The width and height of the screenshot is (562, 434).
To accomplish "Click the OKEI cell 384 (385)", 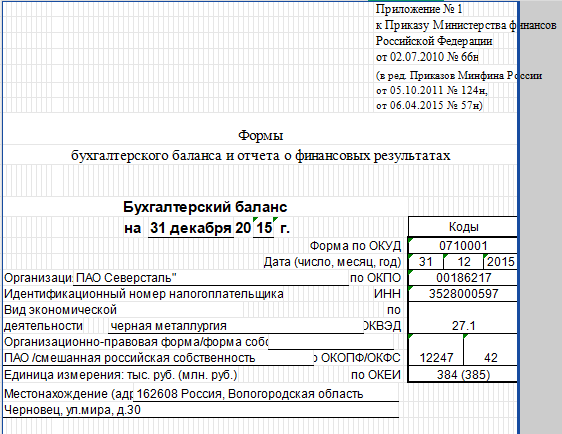I will pos(463,375).
